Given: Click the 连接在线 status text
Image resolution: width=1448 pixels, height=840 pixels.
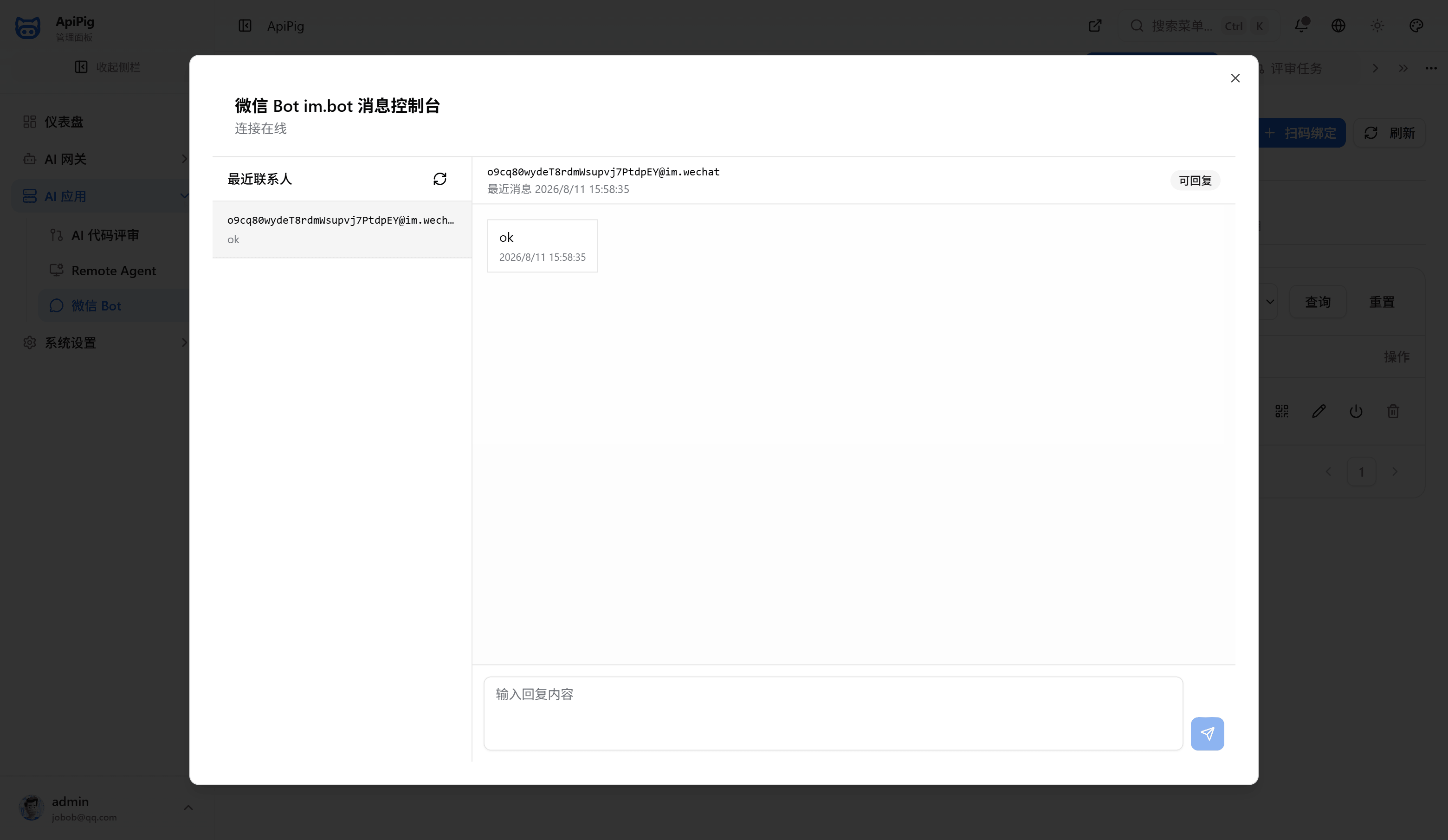Looking at the screenshot, I should 260,129.
